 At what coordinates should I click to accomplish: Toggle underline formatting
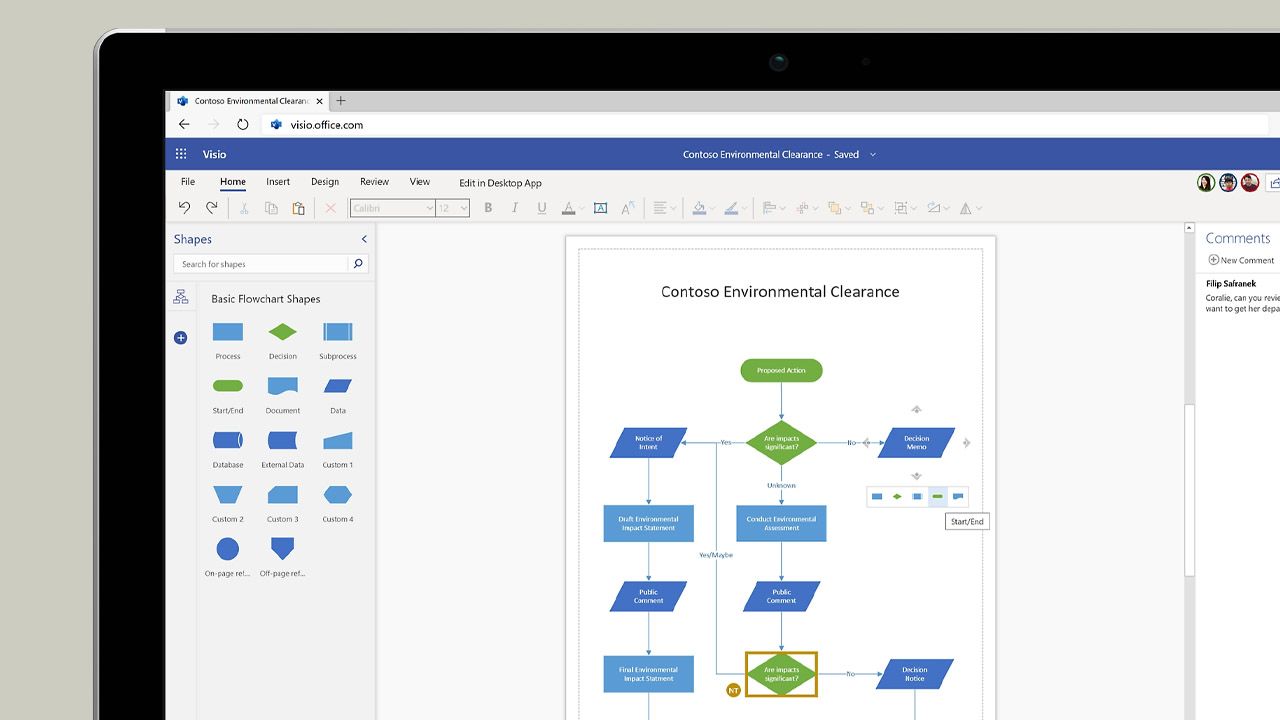click(x=542, y=208)
